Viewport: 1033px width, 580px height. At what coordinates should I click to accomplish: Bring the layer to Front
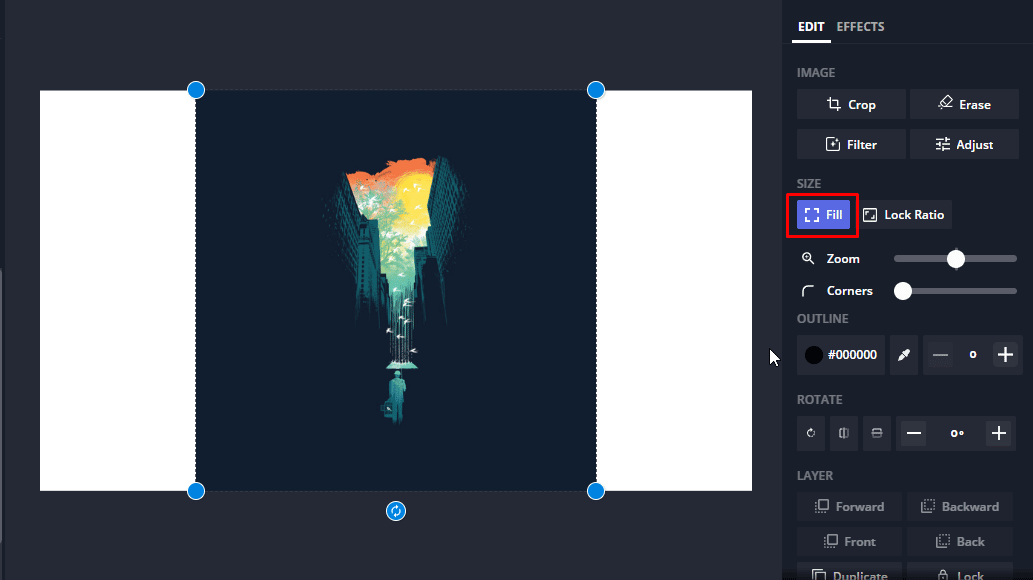click(849, 542)
